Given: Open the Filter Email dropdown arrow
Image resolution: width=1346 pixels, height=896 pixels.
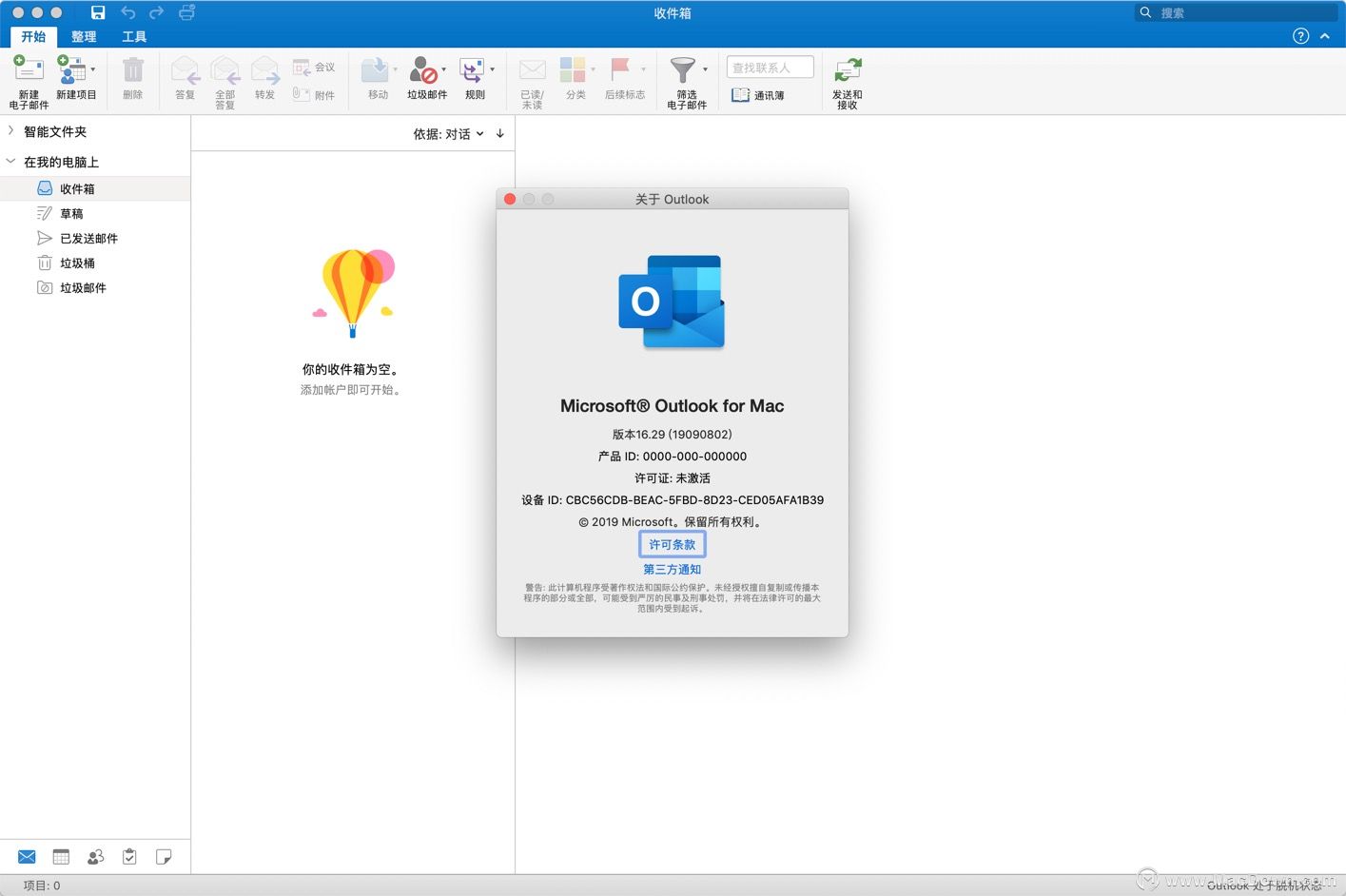Looking at the screenshot, I should tap(705, 69).
